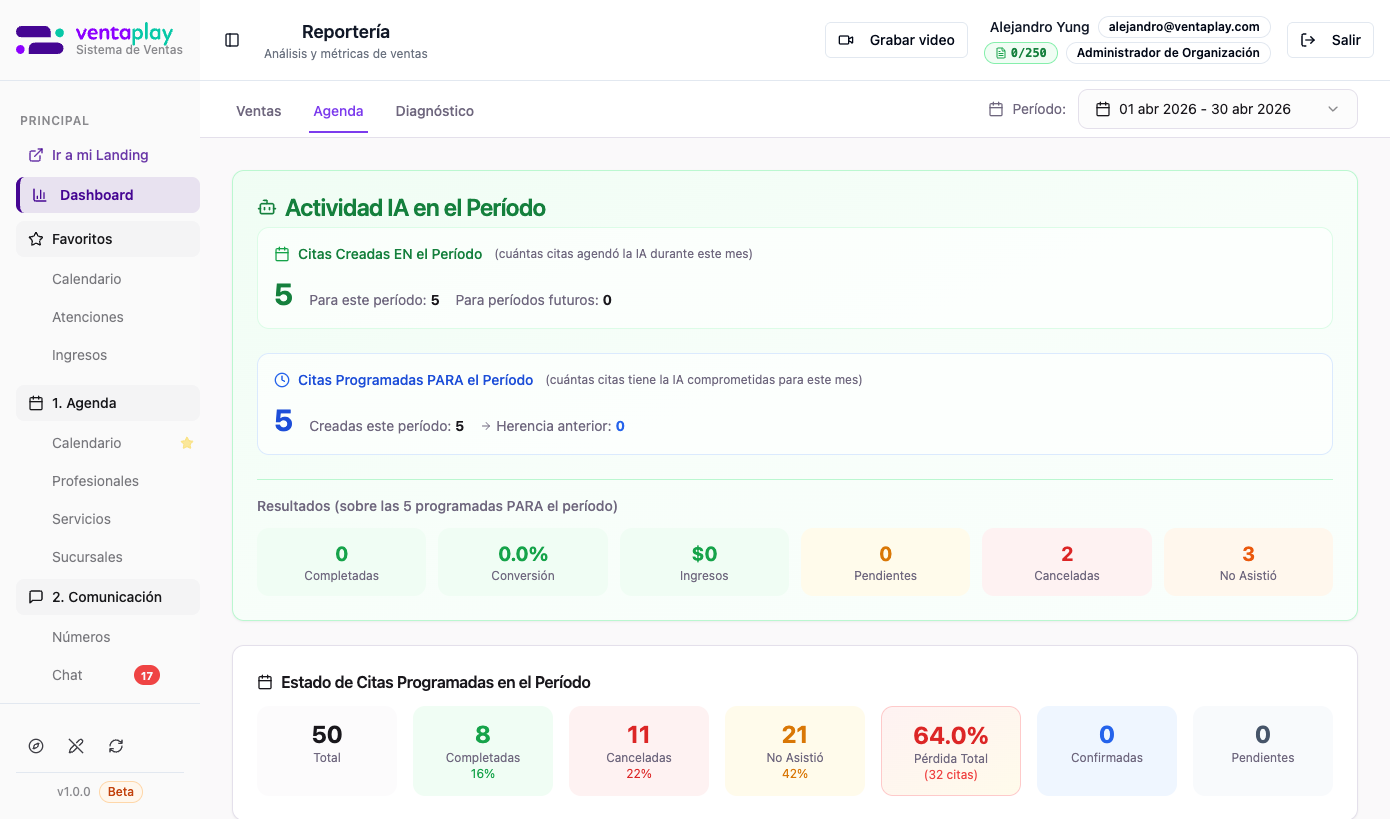Collapse the 1. Agenda sidebar section
The image size is (1390, 819).
tap(108, 403)
